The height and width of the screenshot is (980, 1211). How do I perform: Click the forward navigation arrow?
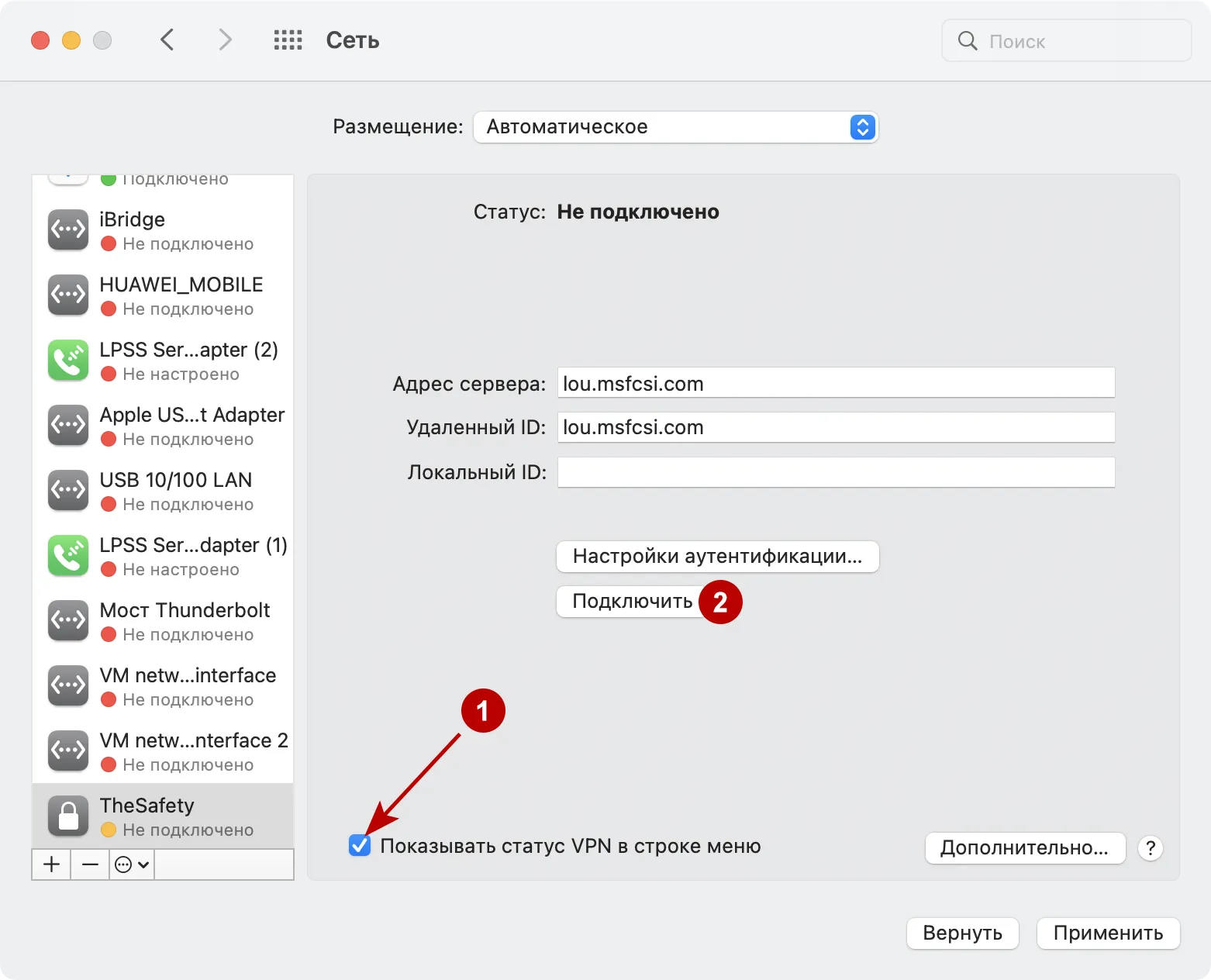click(224, 40)
